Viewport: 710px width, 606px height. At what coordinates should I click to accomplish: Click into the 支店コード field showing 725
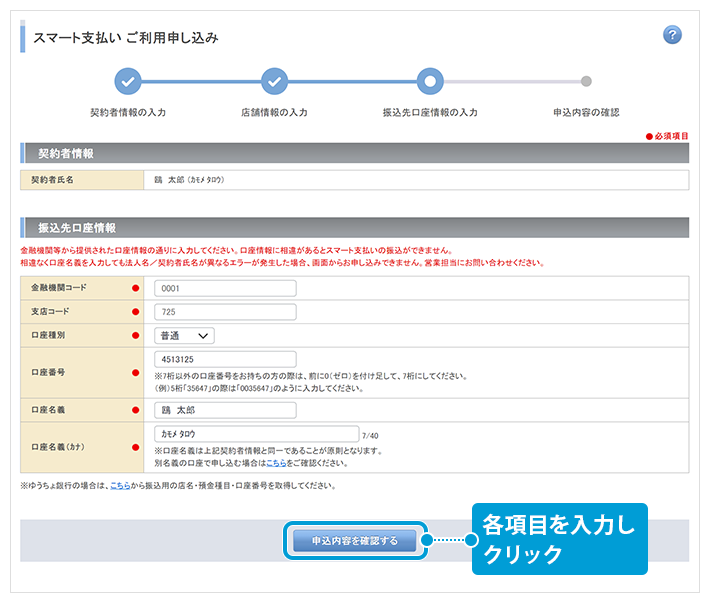[225, 312]
